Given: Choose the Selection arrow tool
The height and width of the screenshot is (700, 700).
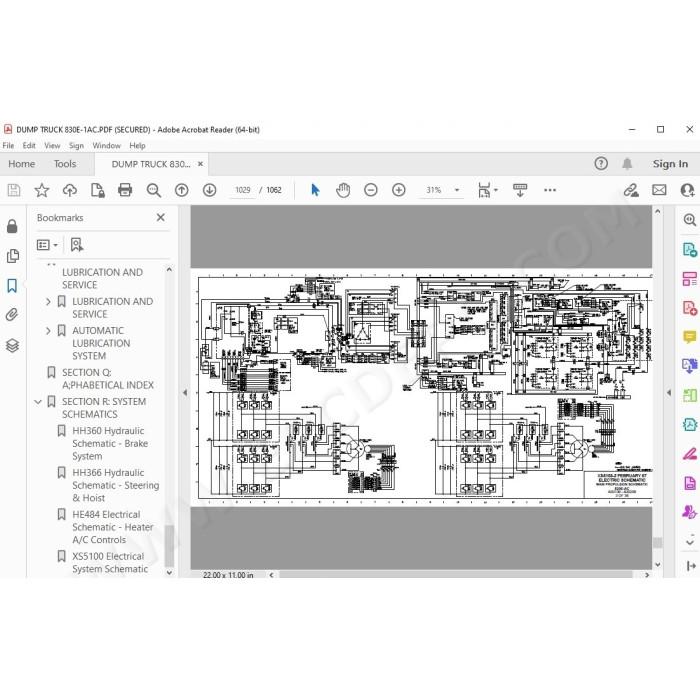Looking at the screenshot, I should click(315, 190).
